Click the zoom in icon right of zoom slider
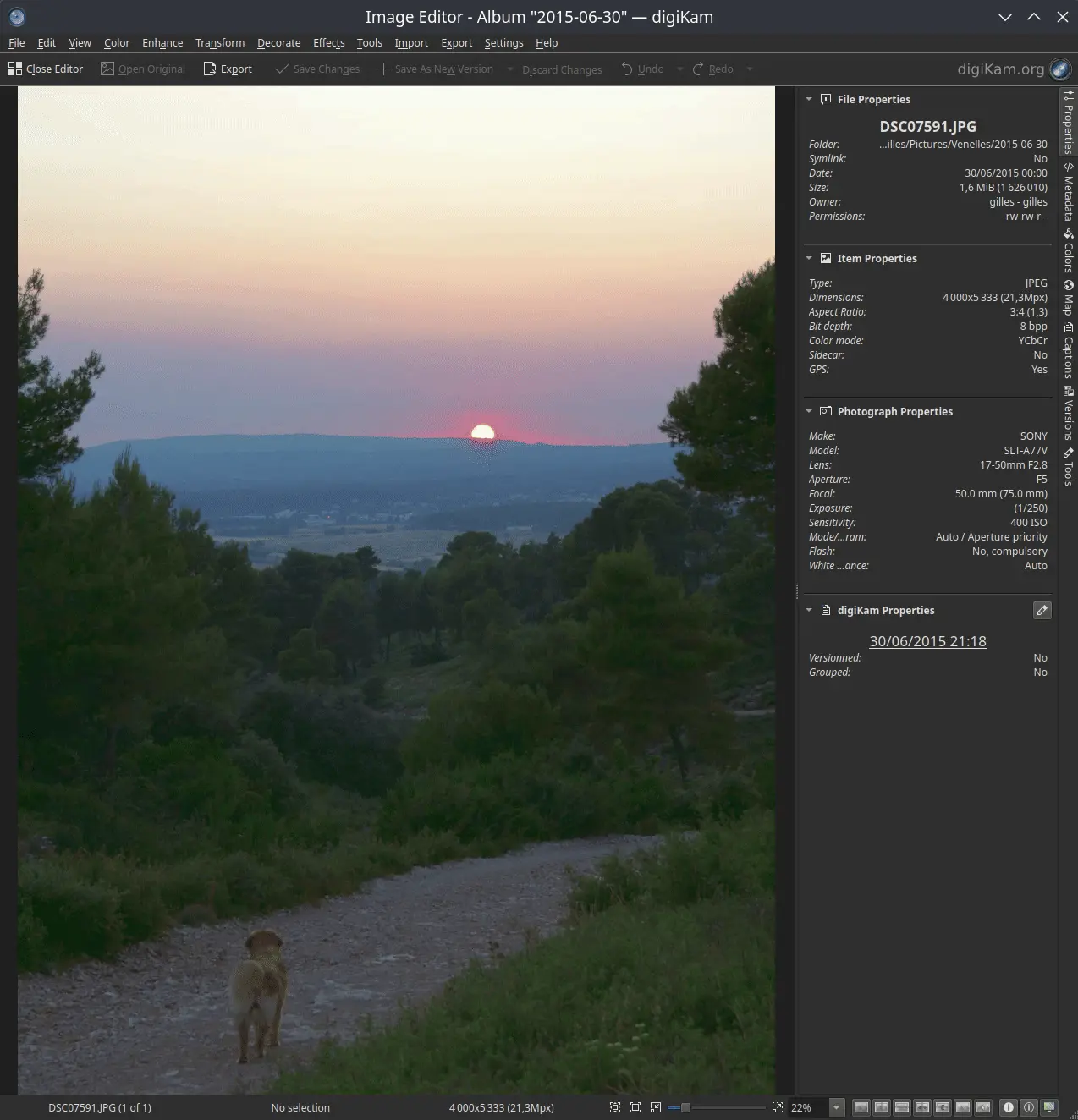Screen dimensions: 1078x1120 (x=778, y=1107)
